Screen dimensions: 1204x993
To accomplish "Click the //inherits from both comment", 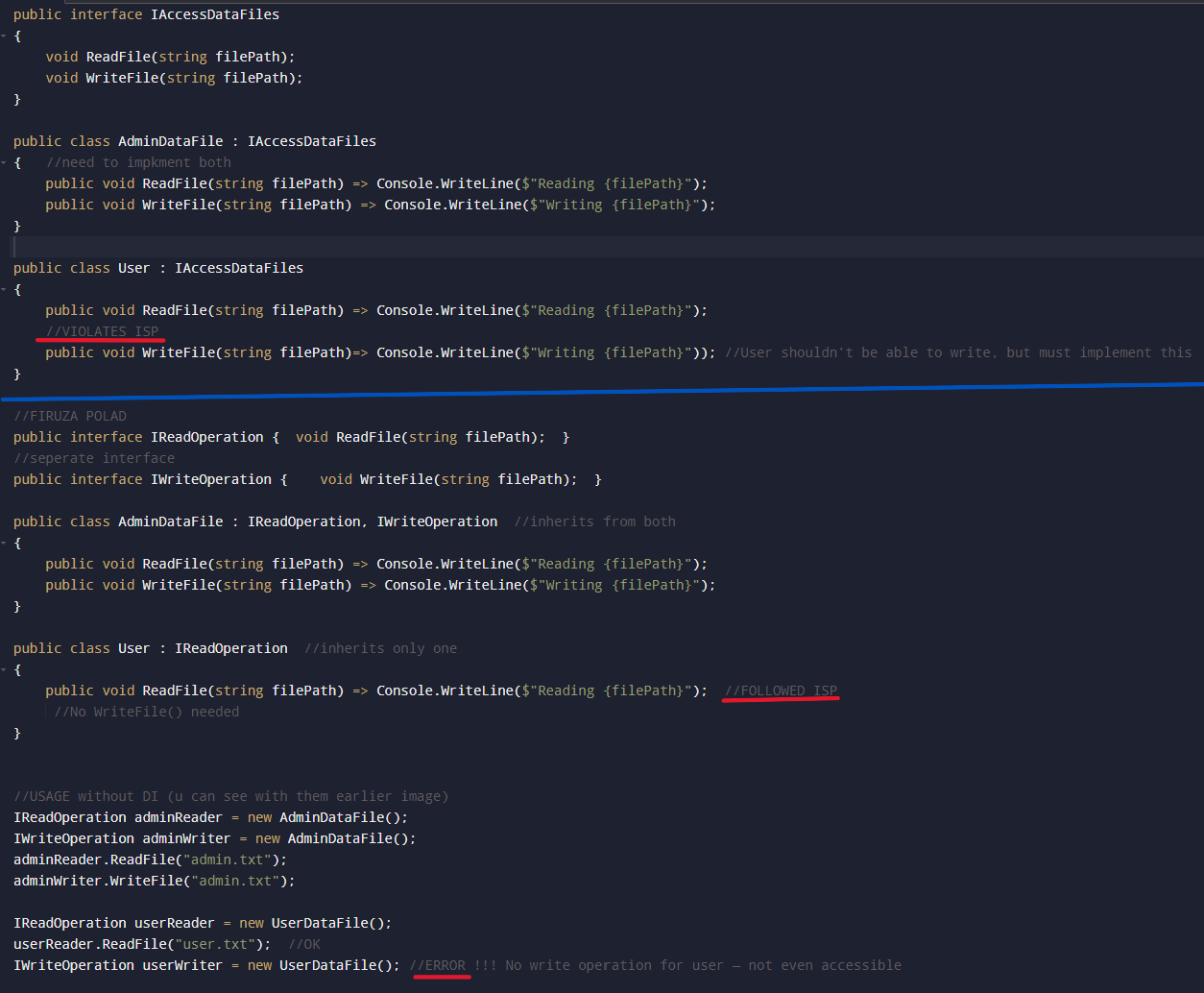I will coord(594,521).
